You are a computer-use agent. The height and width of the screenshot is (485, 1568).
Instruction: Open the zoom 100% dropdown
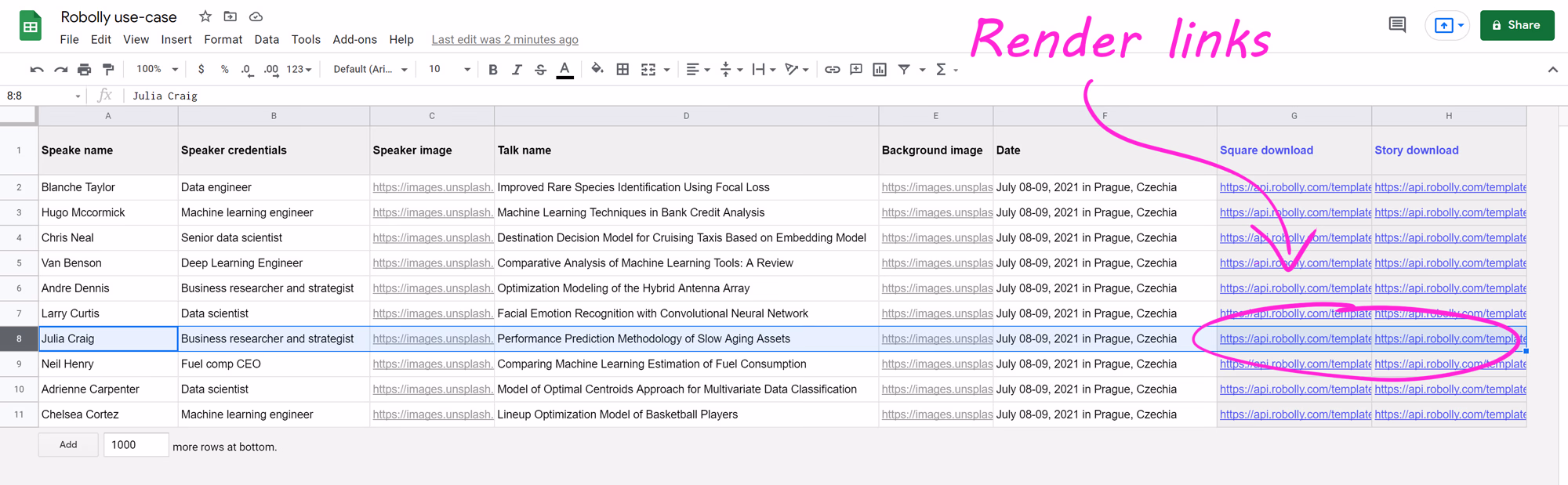pos(157,70)
